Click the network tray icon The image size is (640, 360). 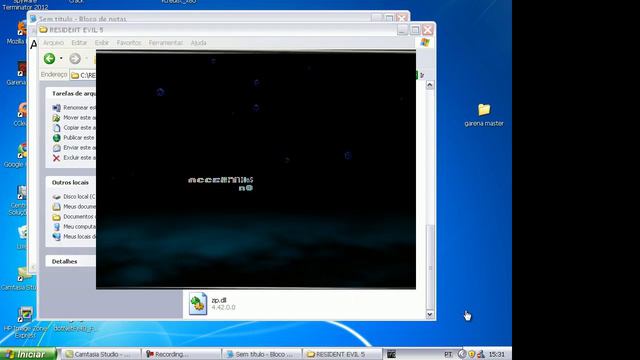click(x=481, y=354)
